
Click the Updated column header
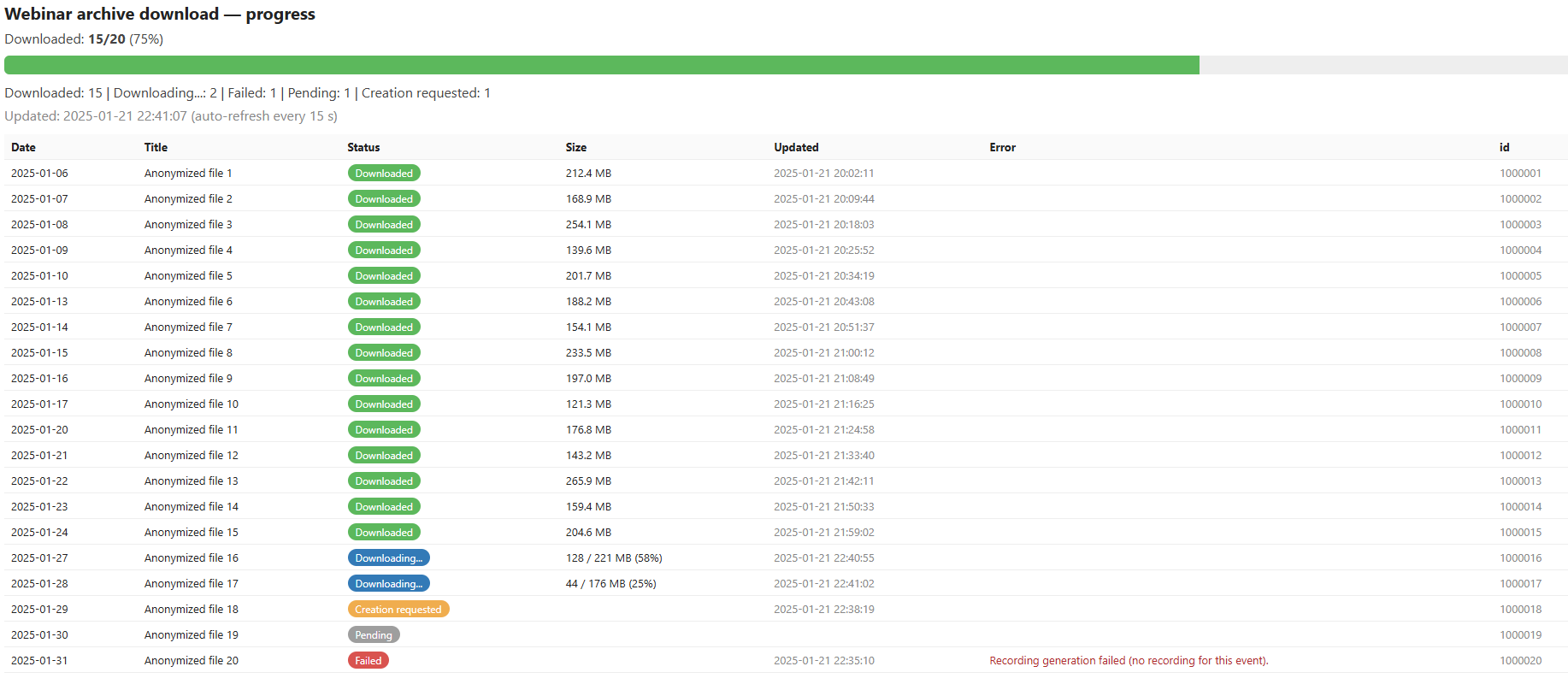796,147
